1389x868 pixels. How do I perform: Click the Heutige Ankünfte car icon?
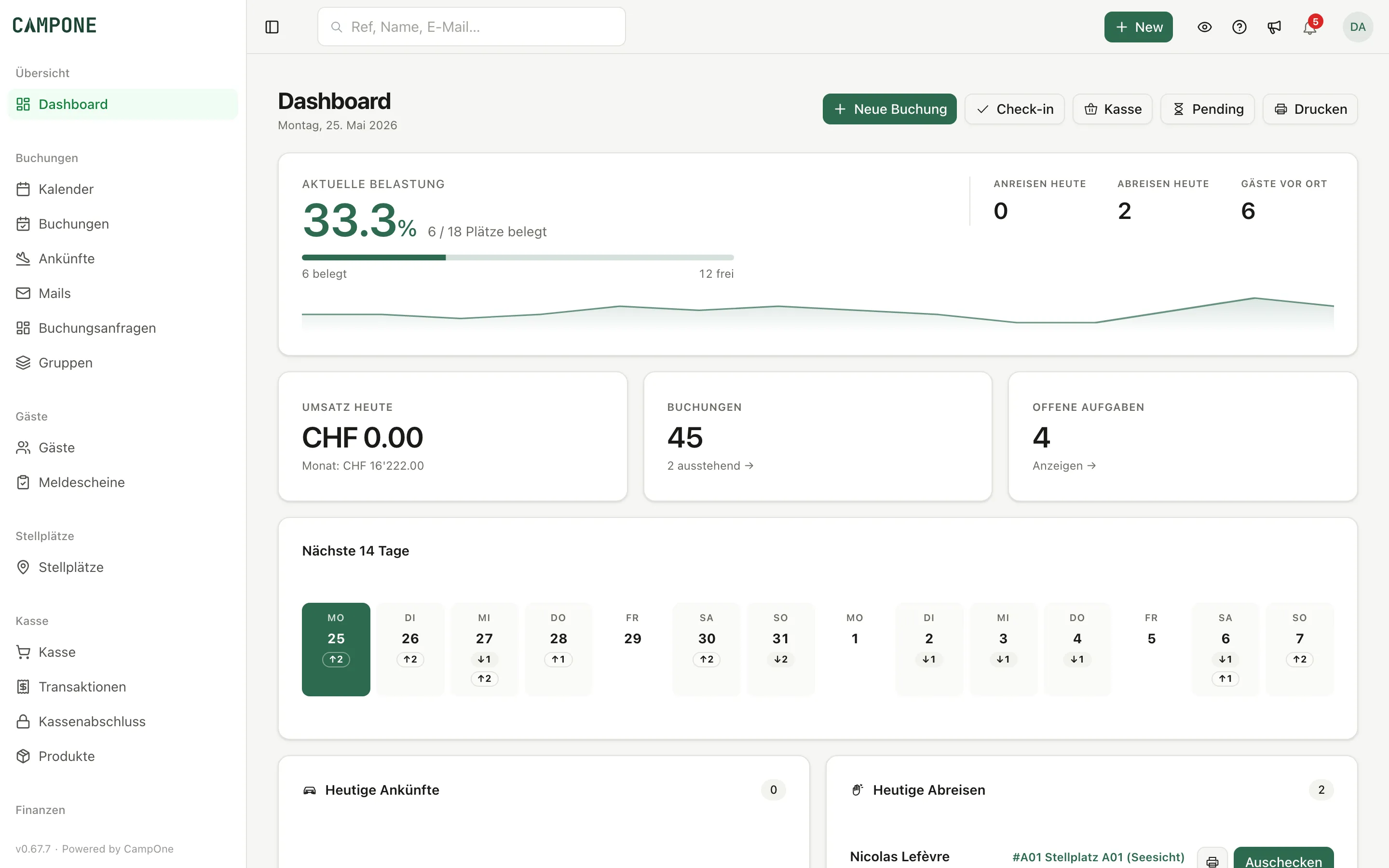[x=309, y=790]
